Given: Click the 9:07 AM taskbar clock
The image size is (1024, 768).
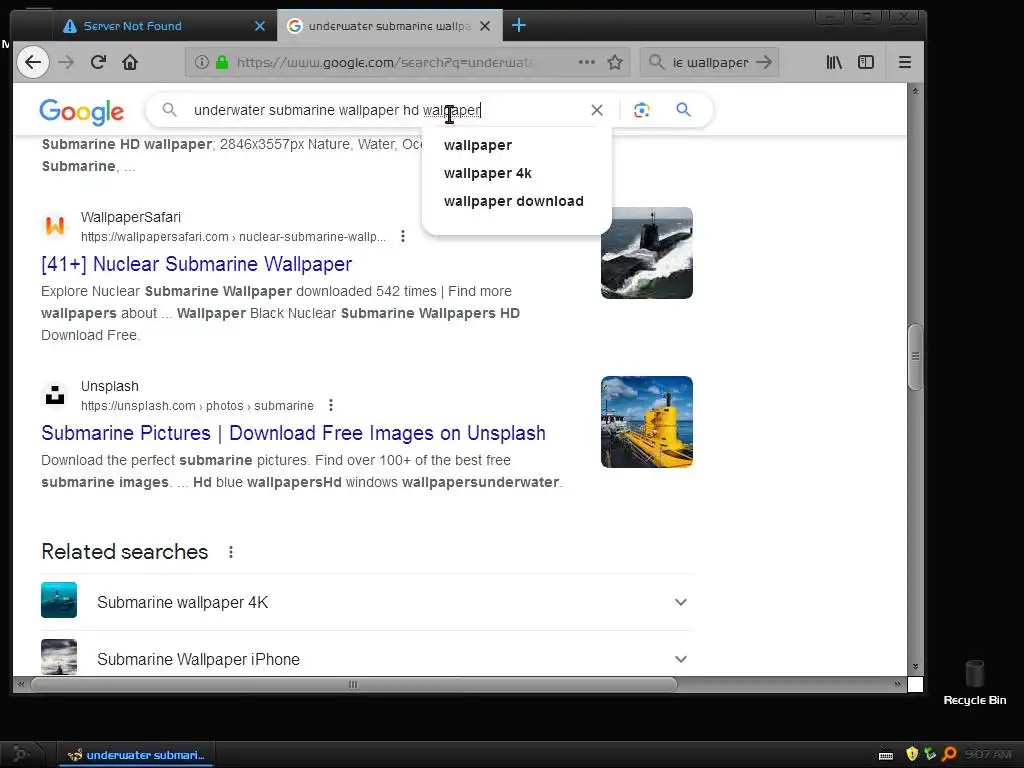Looking at the screenshot, I should pyautogui.click(x=987, y=755).
